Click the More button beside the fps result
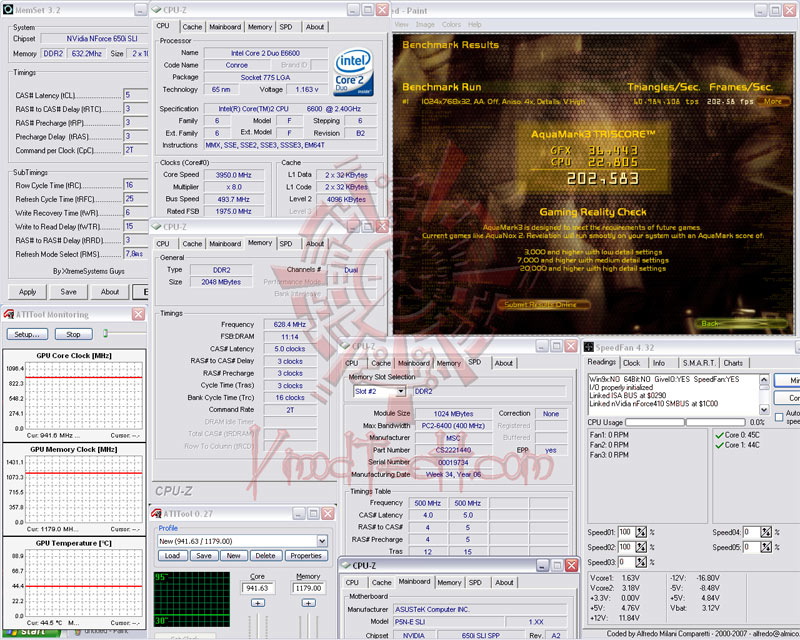800x640 pixels. (772, 101)
